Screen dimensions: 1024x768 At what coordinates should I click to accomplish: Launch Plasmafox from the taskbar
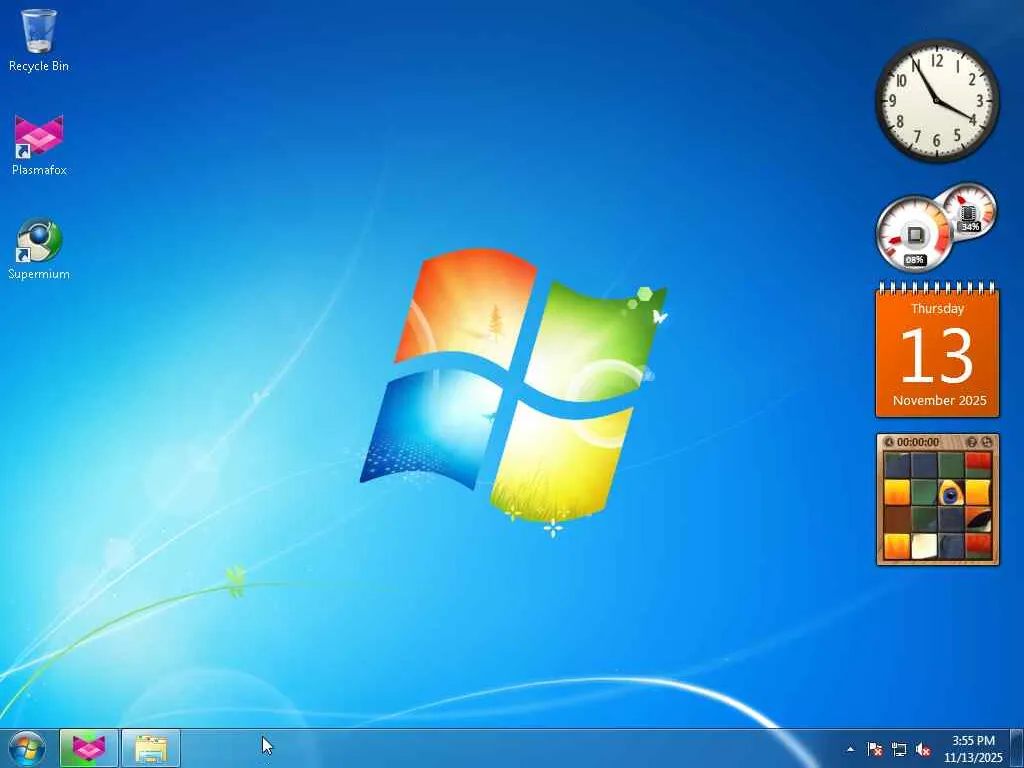click(x=89, y=748)
